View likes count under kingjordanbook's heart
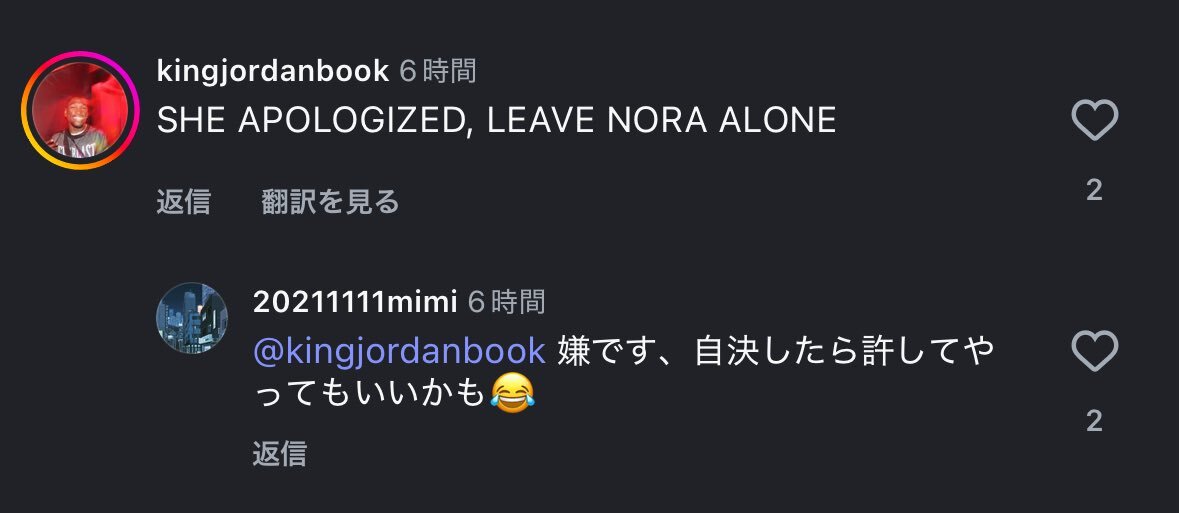 click(1095, 190)
